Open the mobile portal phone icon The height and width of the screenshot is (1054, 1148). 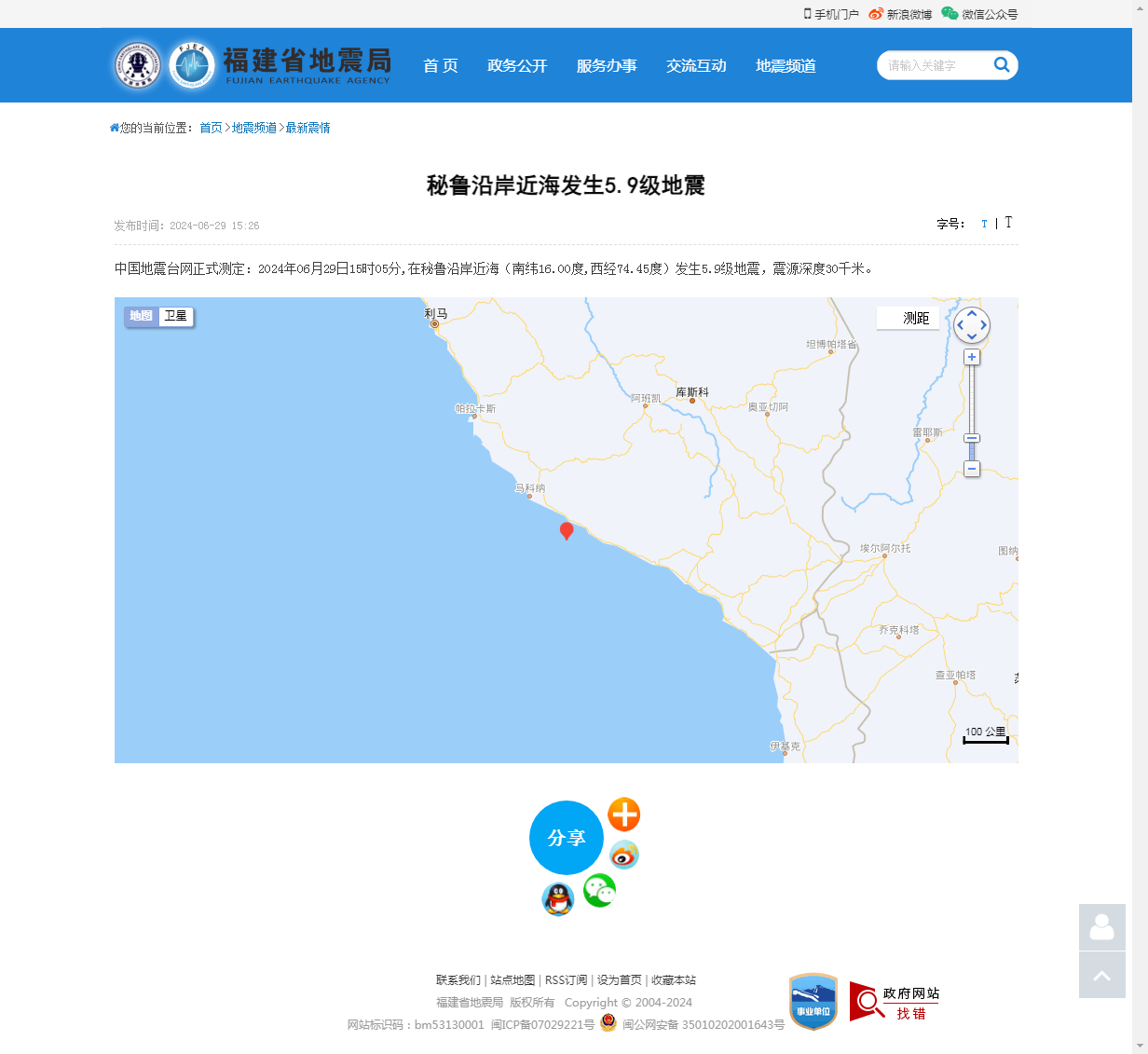[808, 13]
